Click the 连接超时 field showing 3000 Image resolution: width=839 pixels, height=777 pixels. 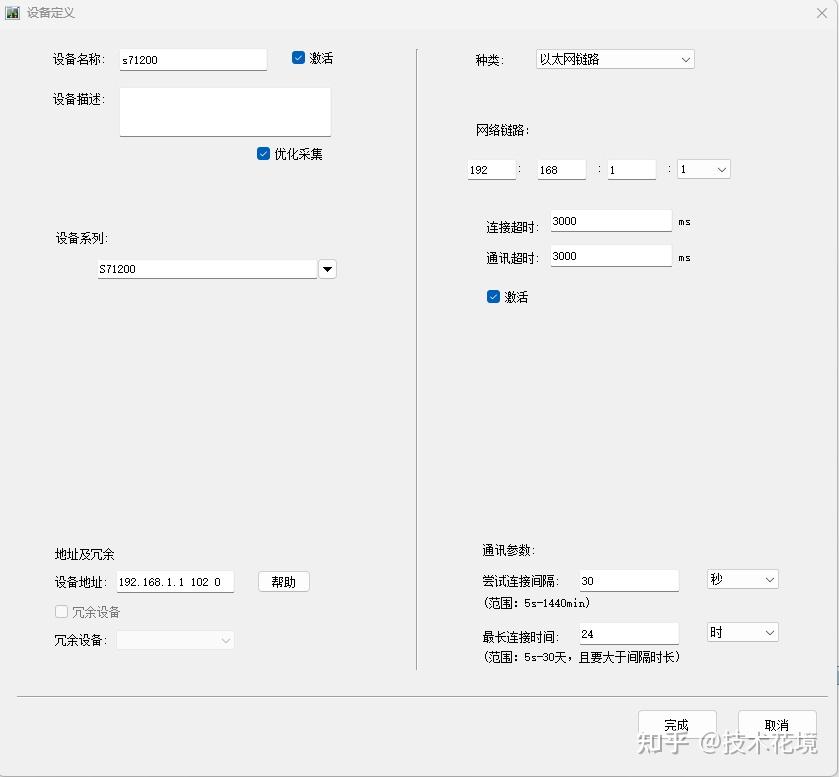tap(610, 220)
